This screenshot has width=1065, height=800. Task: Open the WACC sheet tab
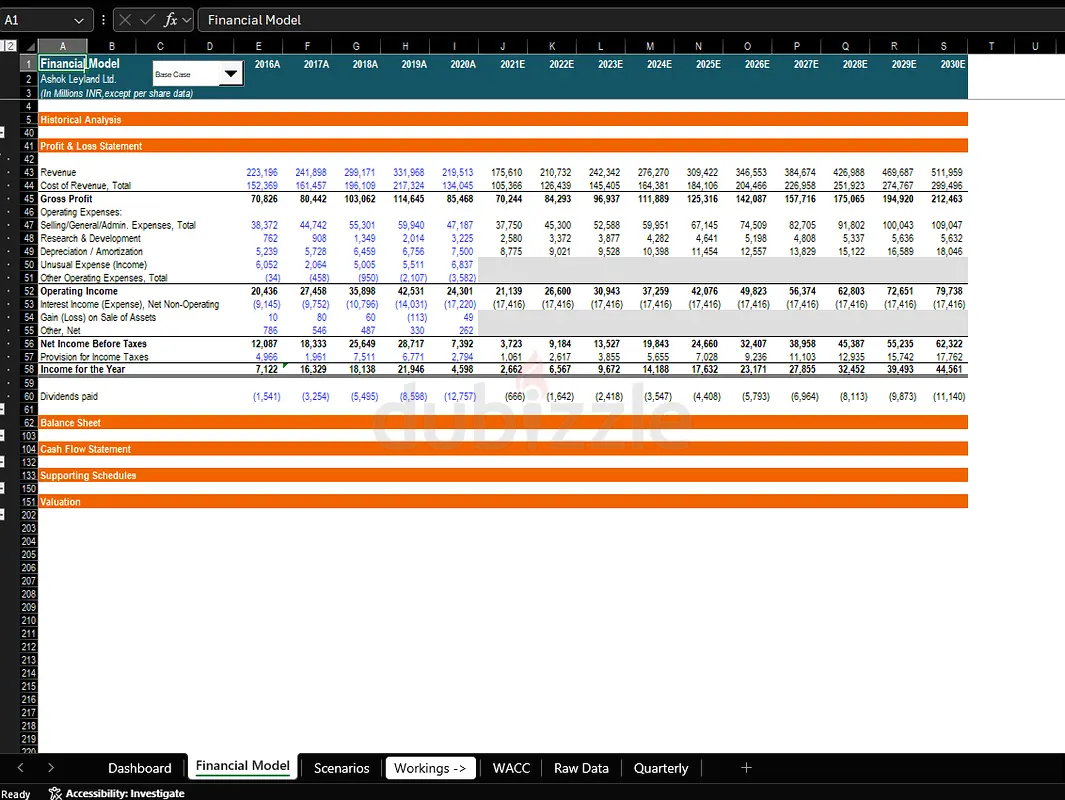(x=511, y=768)
